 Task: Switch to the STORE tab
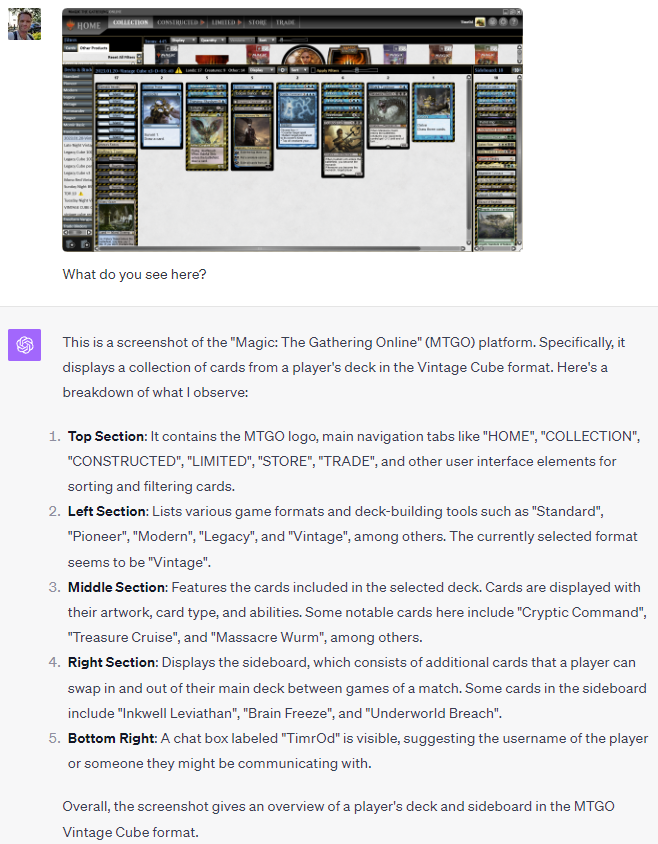tap(257, 23)
